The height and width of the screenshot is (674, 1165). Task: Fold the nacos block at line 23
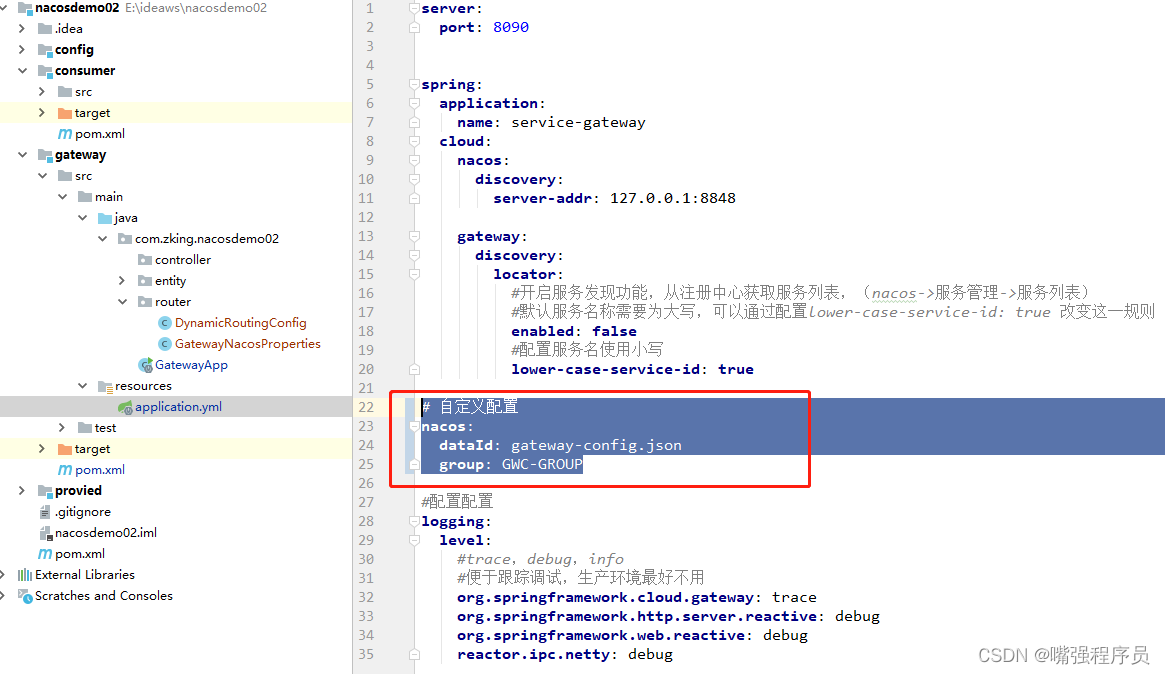point(415,427)
